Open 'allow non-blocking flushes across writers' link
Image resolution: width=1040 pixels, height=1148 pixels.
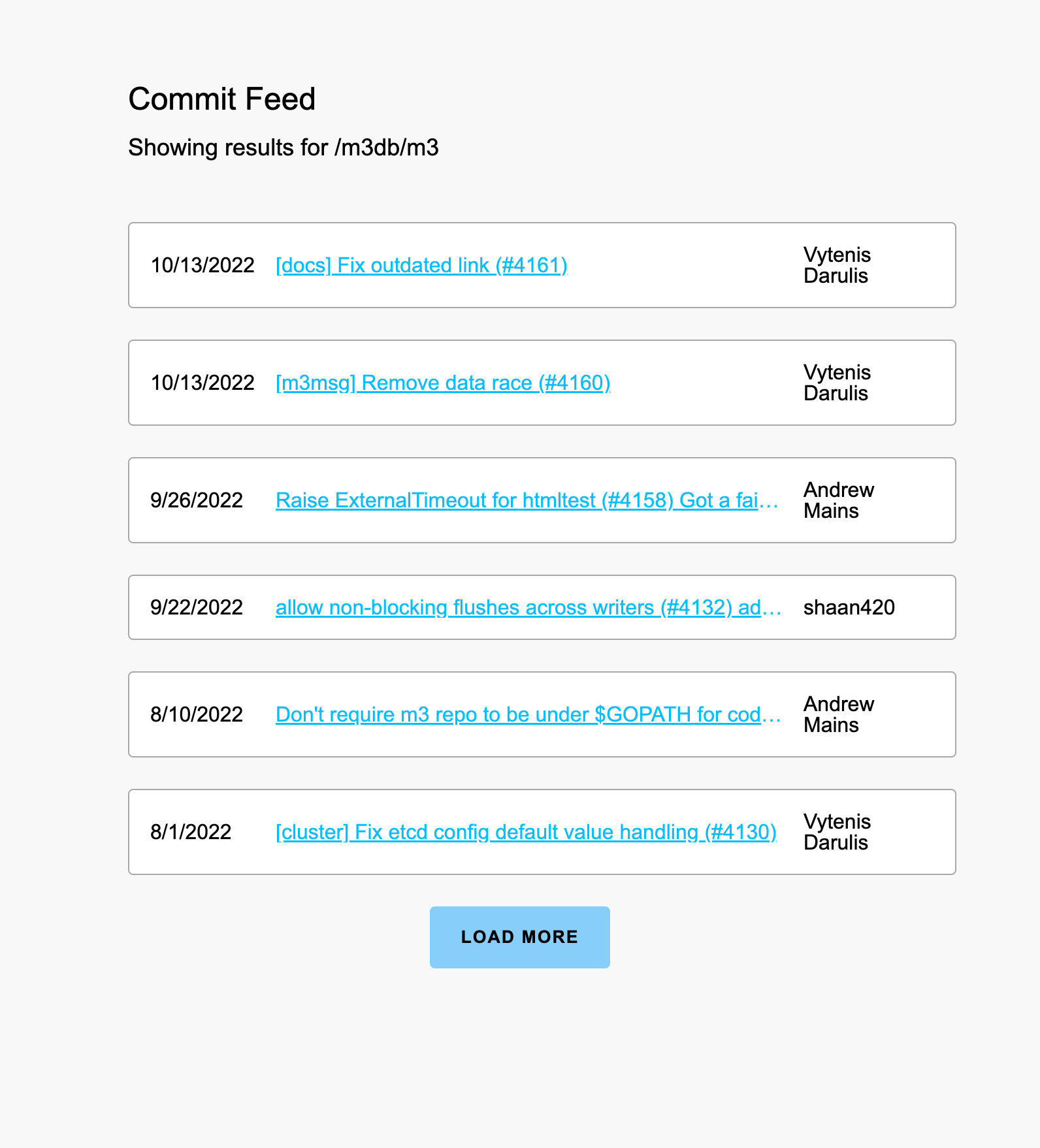pos(528,607)
